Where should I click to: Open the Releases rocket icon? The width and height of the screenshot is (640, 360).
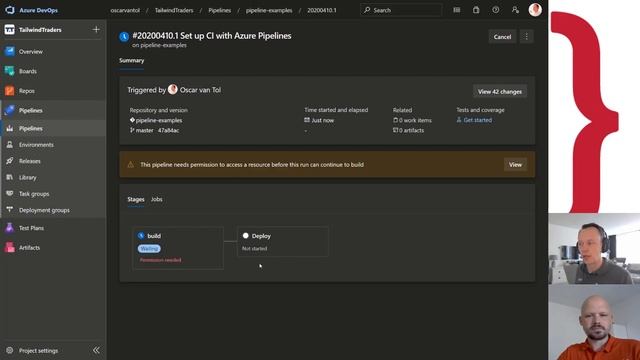(10, 161)
